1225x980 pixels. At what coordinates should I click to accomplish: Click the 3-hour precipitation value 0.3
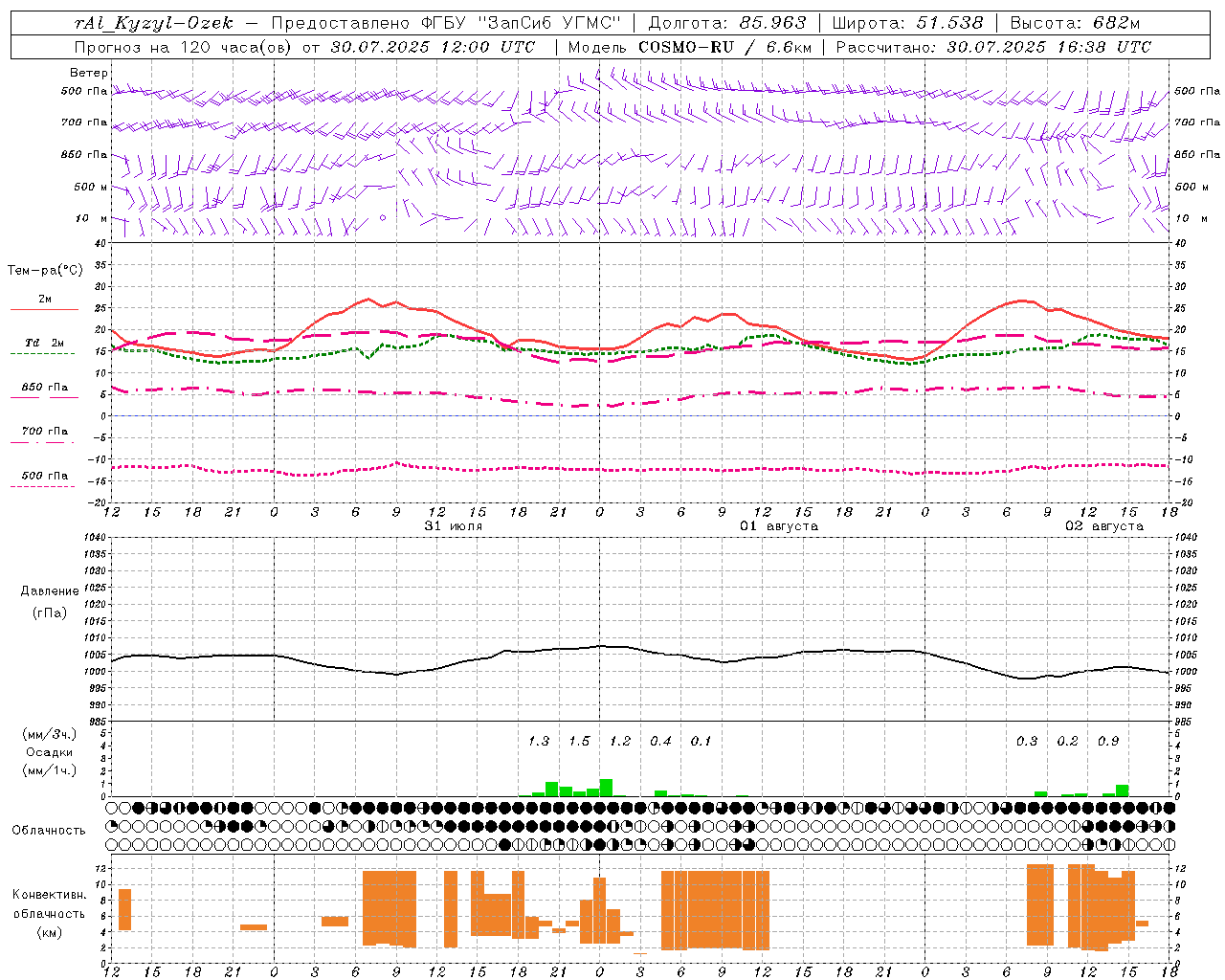tap(1027, 742)
